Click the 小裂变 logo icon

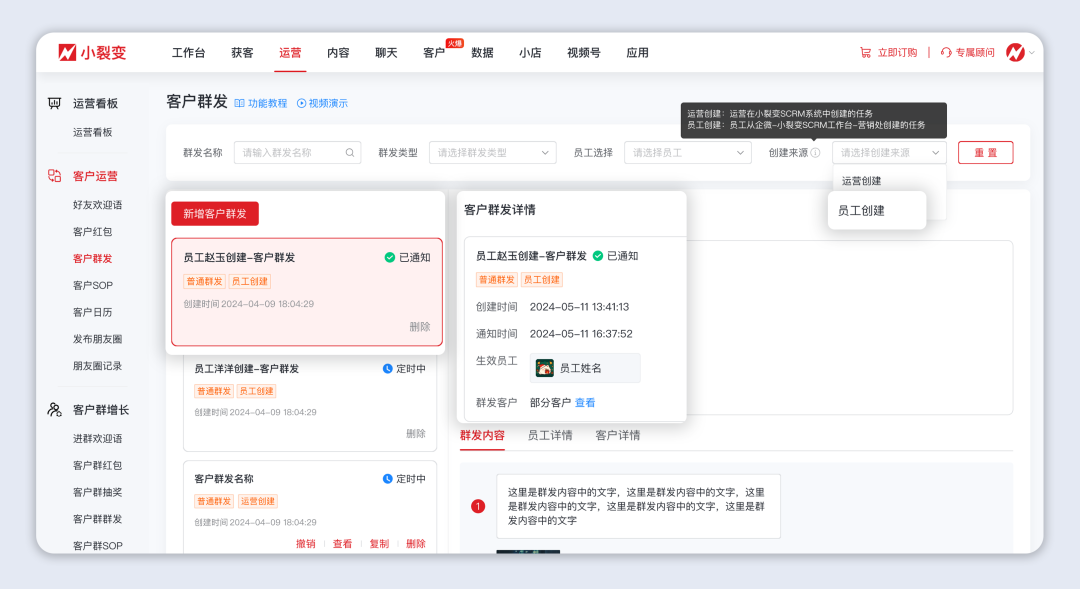coord(65,52)
